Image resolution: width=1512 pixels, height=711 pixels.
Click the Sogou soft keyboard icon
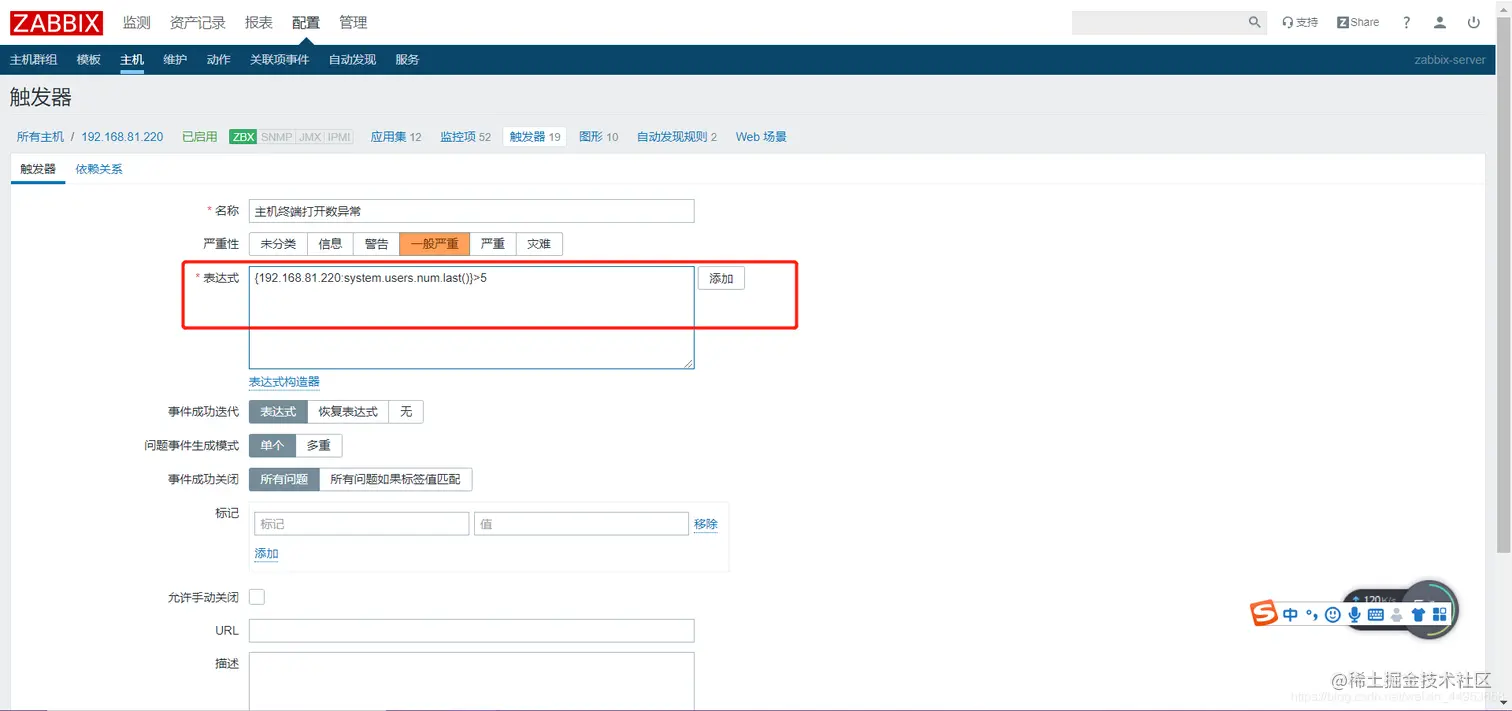(x=1376, y=615)
